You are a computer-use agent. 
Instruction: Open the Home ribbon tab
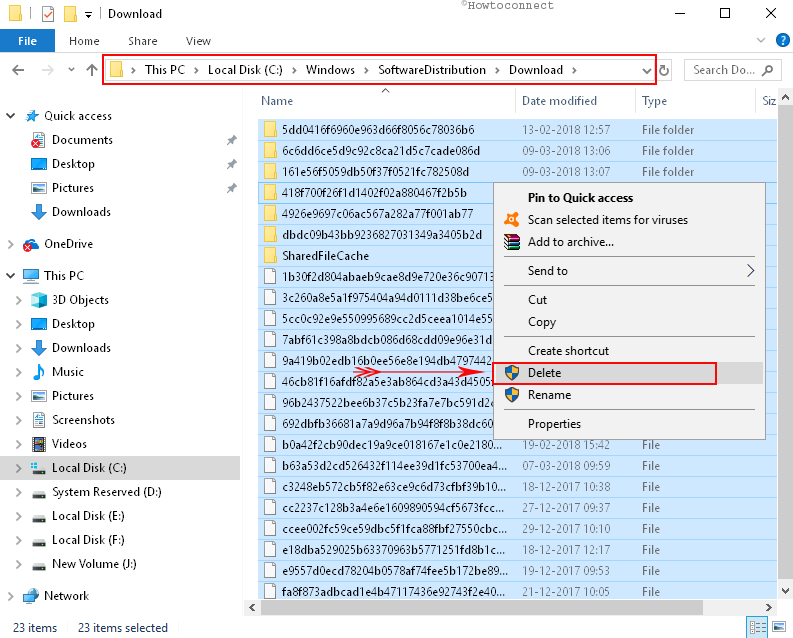[x=84, y=41]
